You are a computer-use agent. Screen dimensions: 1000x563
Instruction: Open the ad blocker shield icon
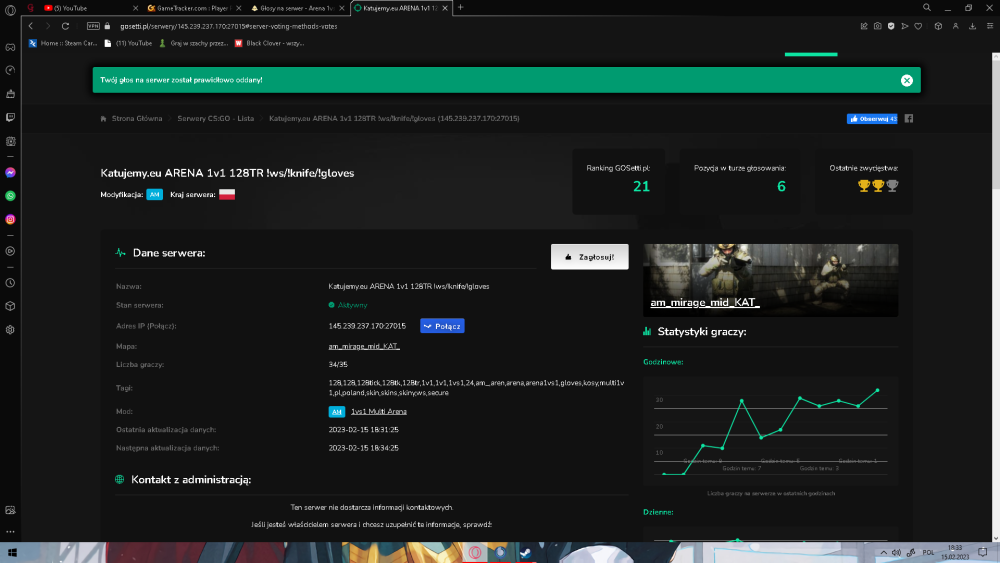coord(891,26)
